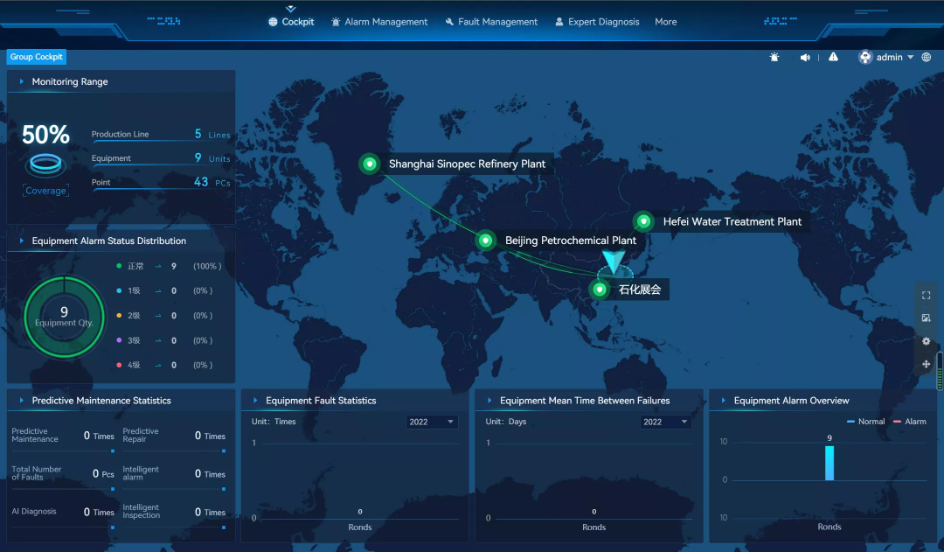Open the warning triangle notifications

(833, 58)
